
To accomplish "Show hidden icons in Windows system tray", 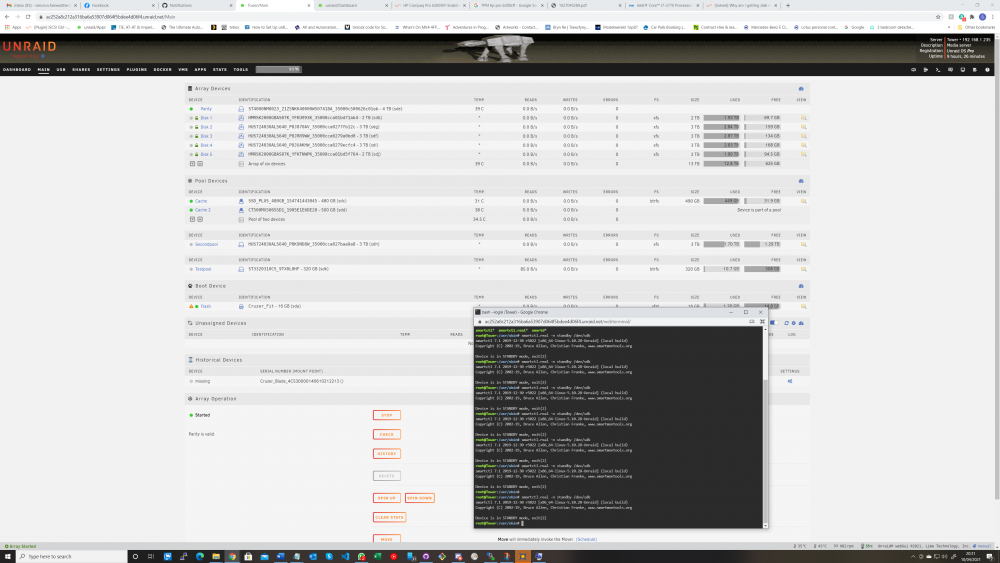I will 913,557.
